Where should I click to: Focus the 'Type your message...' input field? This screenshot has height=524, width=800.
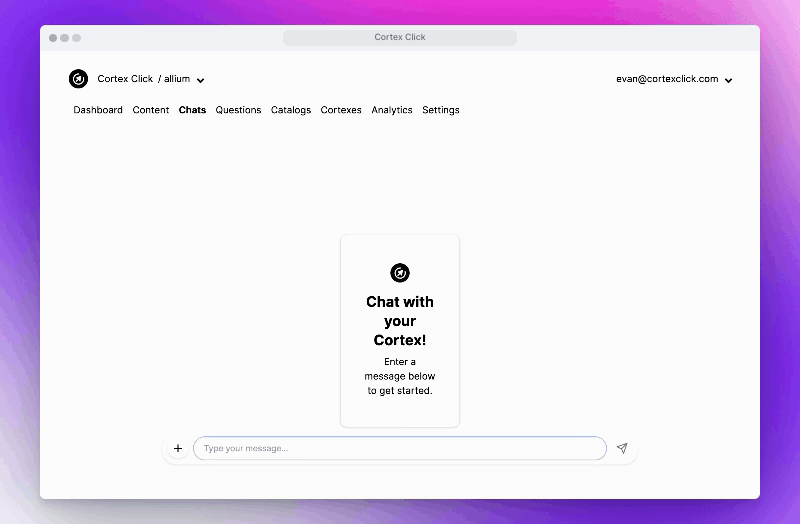(400, 448)
